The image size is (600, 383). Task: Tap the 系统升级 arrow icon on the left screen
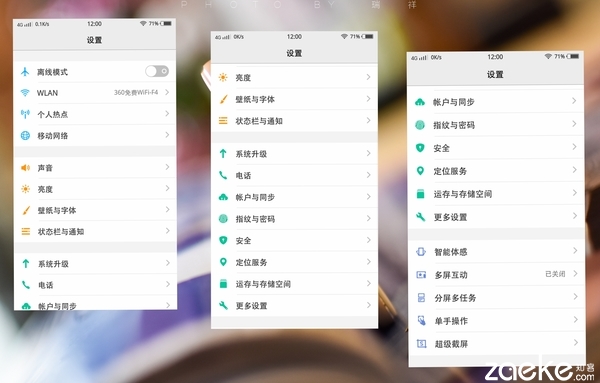pyautogui.click(x=26, y=264)
